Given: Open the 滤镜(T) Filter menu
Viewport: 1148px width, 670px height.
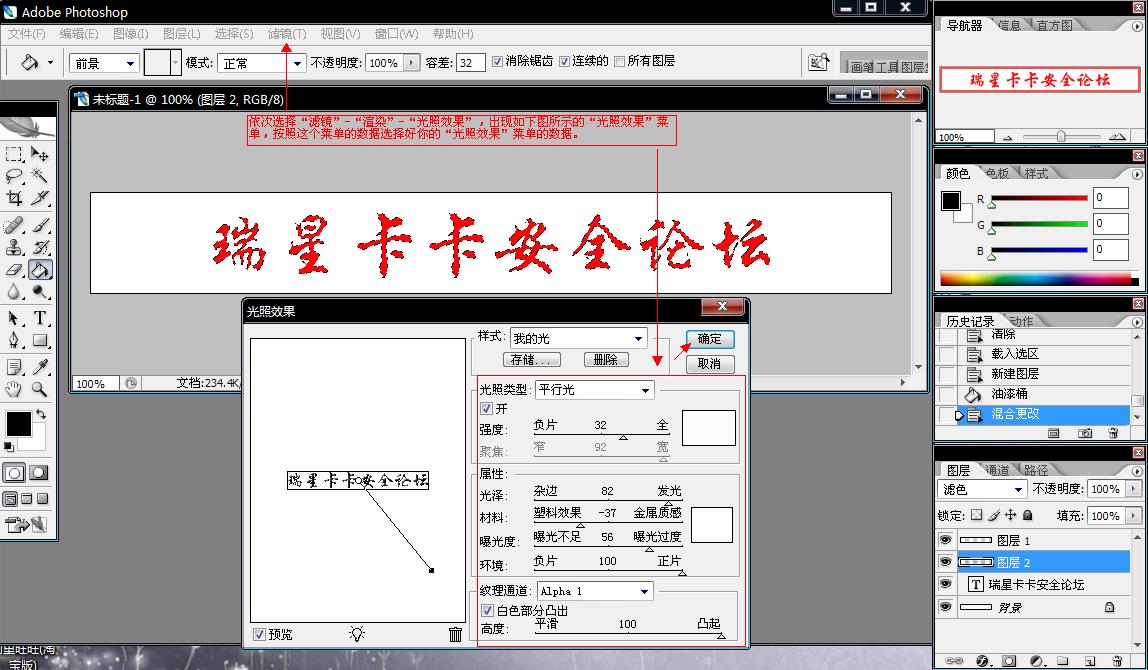Looking at the screenshot, I should pos(287,34).
